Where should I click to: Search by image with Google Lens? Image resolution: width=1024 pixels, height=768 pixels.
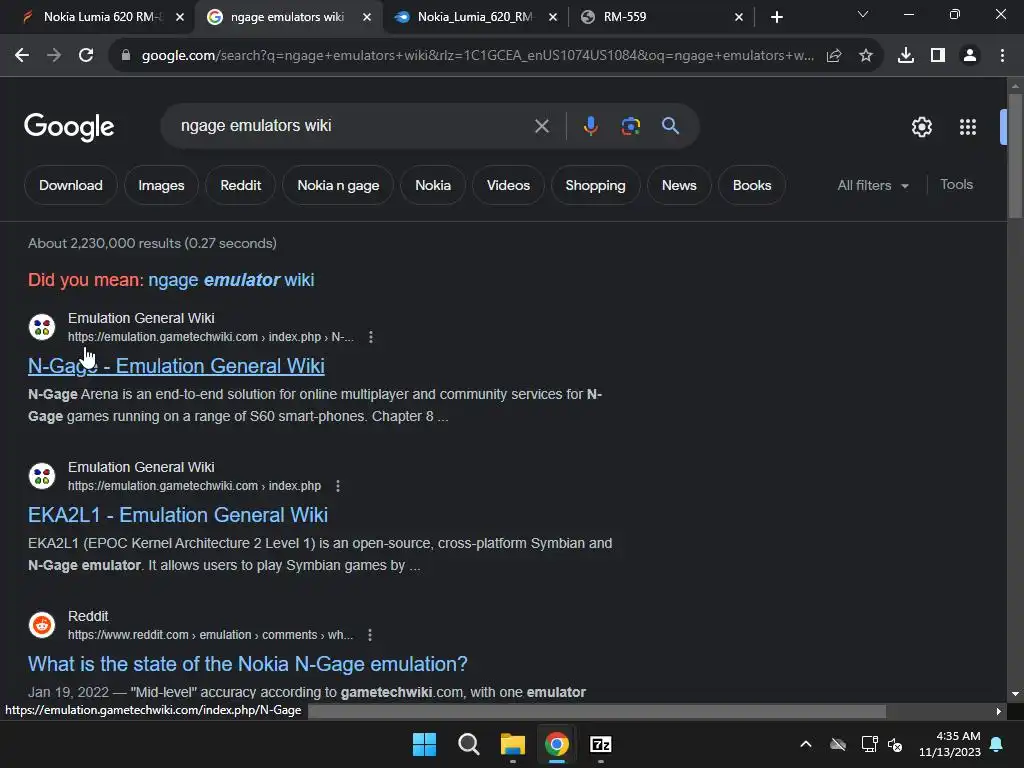(x=631, y=126)
